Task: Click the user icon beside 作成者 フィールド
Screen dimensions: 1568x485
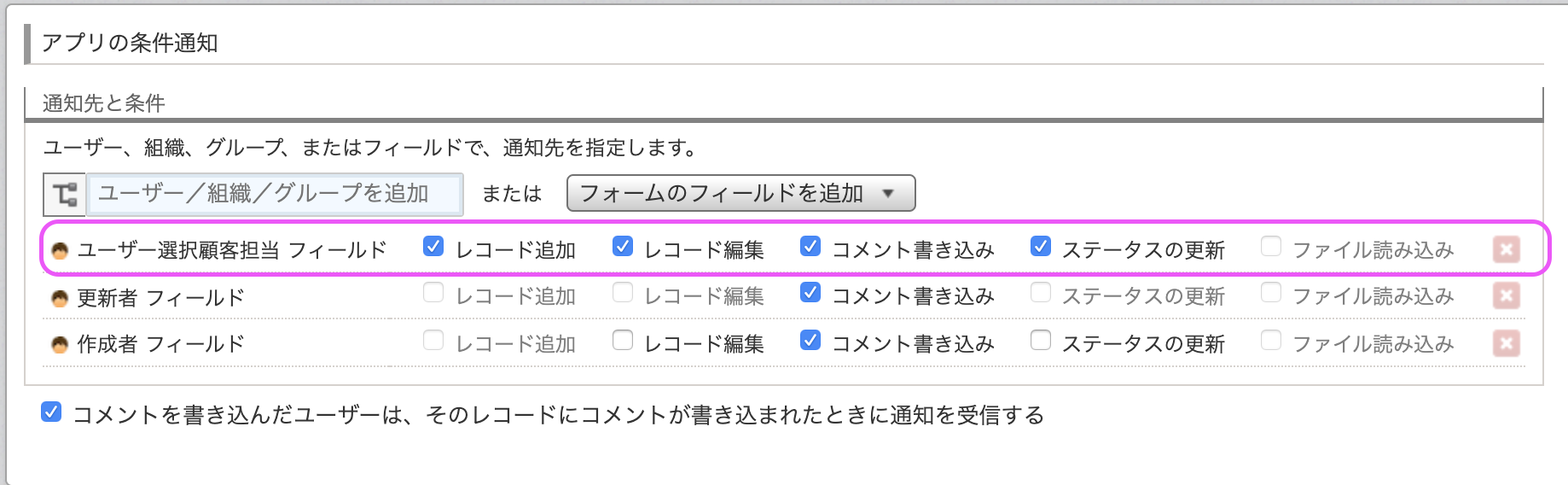Action: pos(60,345)
